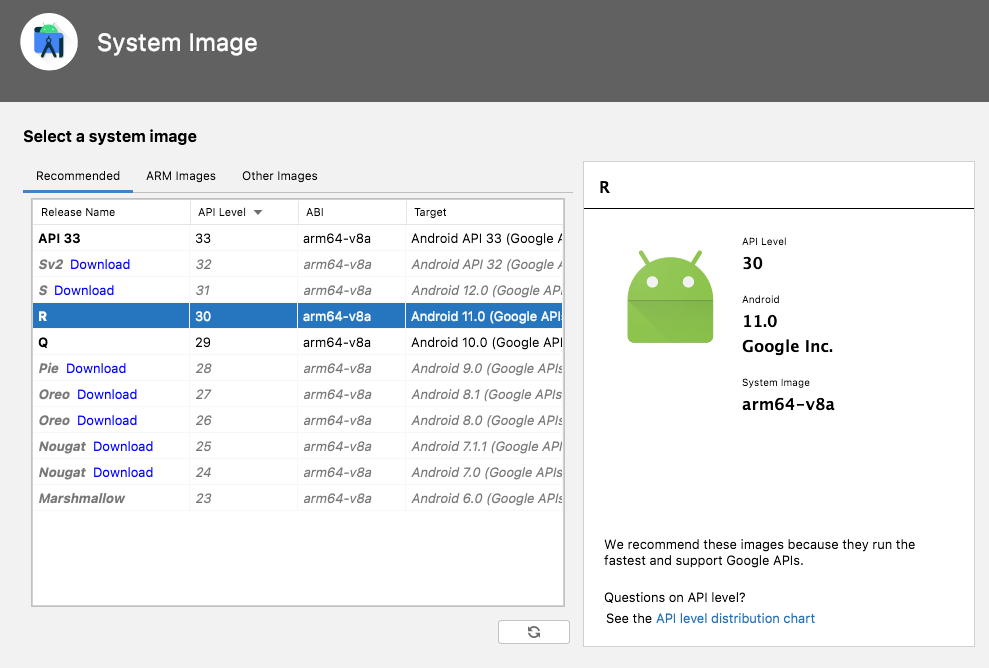
Task: Open the API level distribution chart link
Action: pyautogui.click(x=735, y=618)
